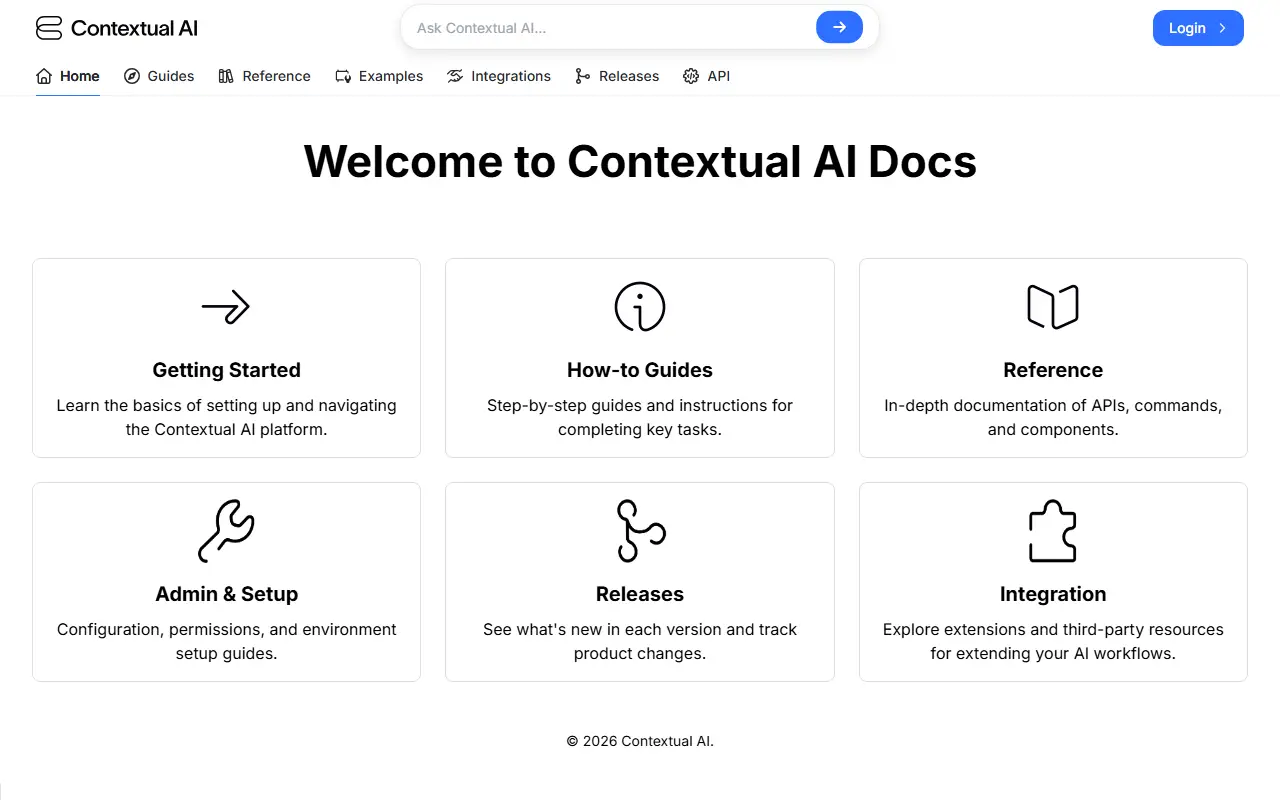Click the Welcome to Contextual AI Docs heading
This screenshot has height=800, width=1280.
tap(640, 161)
